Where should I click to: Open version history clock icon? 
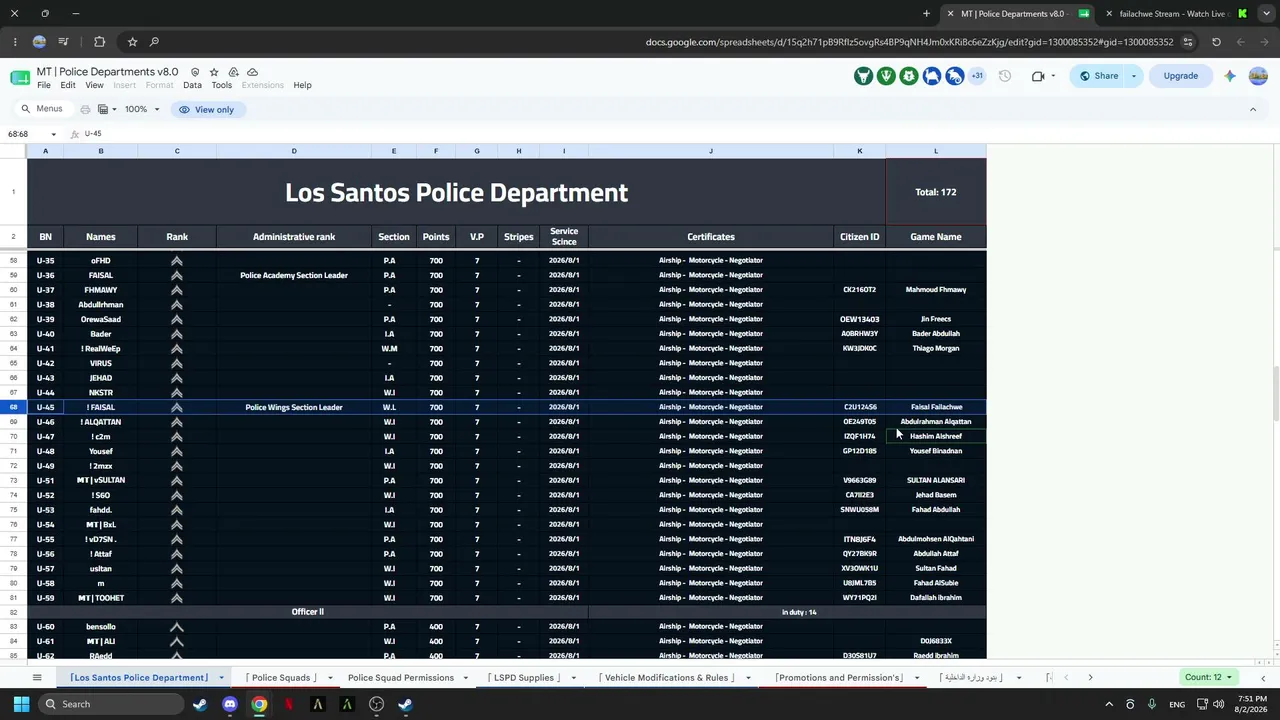pyautogui.click(x=1005, y=76)
